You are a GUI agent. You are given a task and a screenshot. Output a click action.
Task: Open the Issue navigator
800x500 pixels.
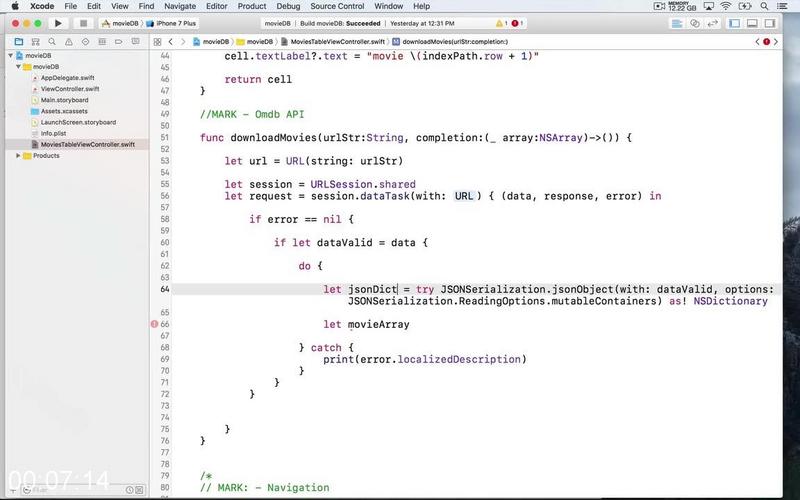(x=68, y=42)
